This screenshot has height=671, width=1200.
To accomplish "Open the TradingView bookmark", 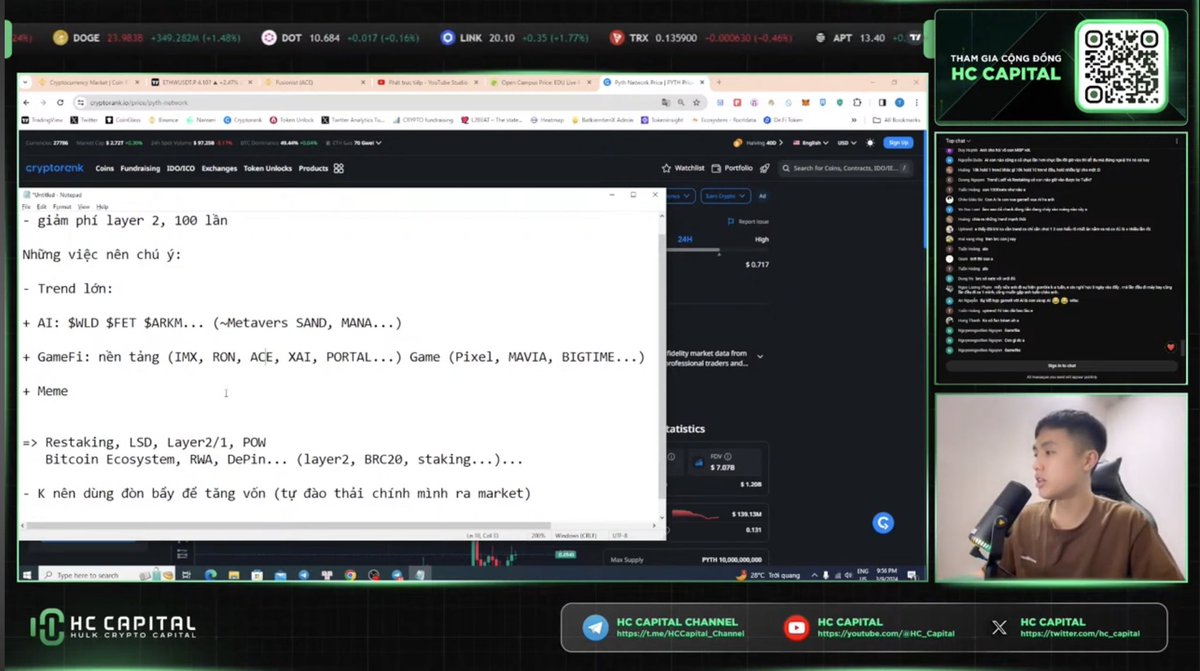I will tap(43, 119).
